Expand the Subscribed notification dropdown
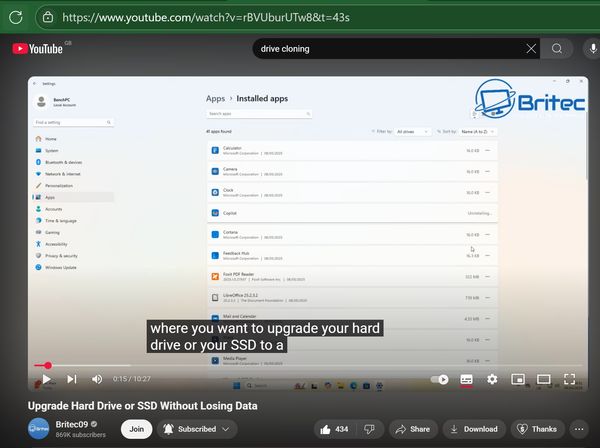This screenshot has height=448, width=600. pyautogui.click(x=197, y=429)
